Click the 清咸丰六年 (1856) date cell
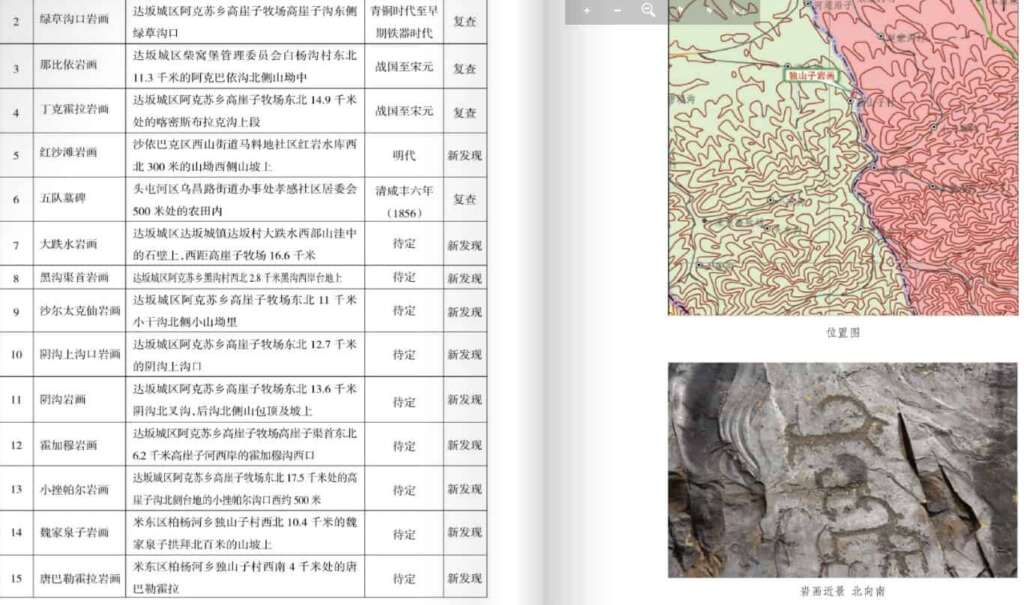This screenshot has width=1024, height=605. pos(404,199)
